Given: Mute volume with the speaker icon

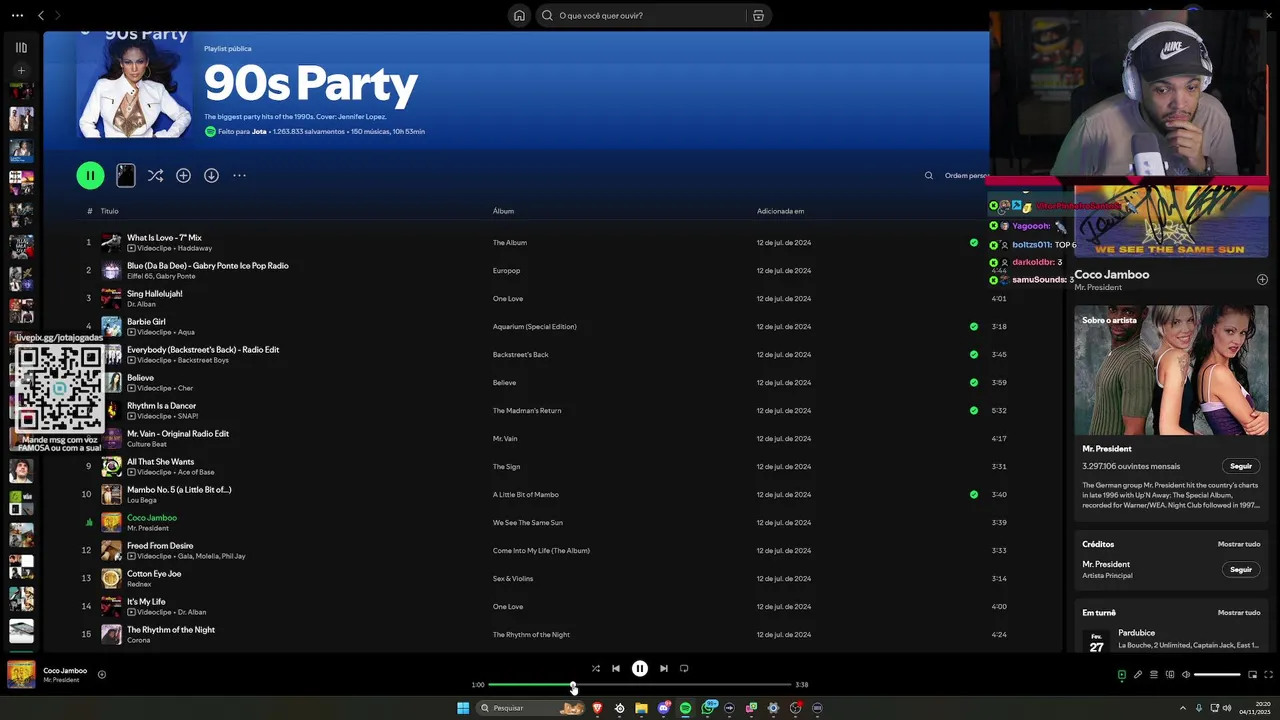Looking at the screenshot, I should coord(1186,674).
